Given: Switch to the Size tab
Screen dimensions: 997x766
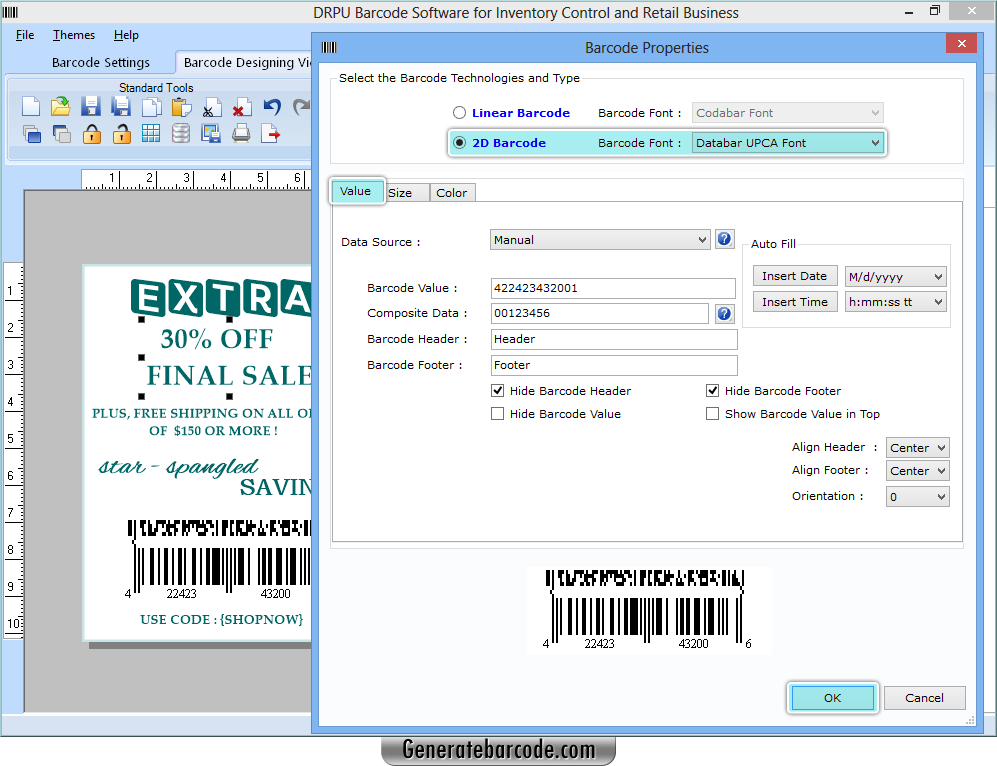Looking at the screenshot, I should 406,192.
